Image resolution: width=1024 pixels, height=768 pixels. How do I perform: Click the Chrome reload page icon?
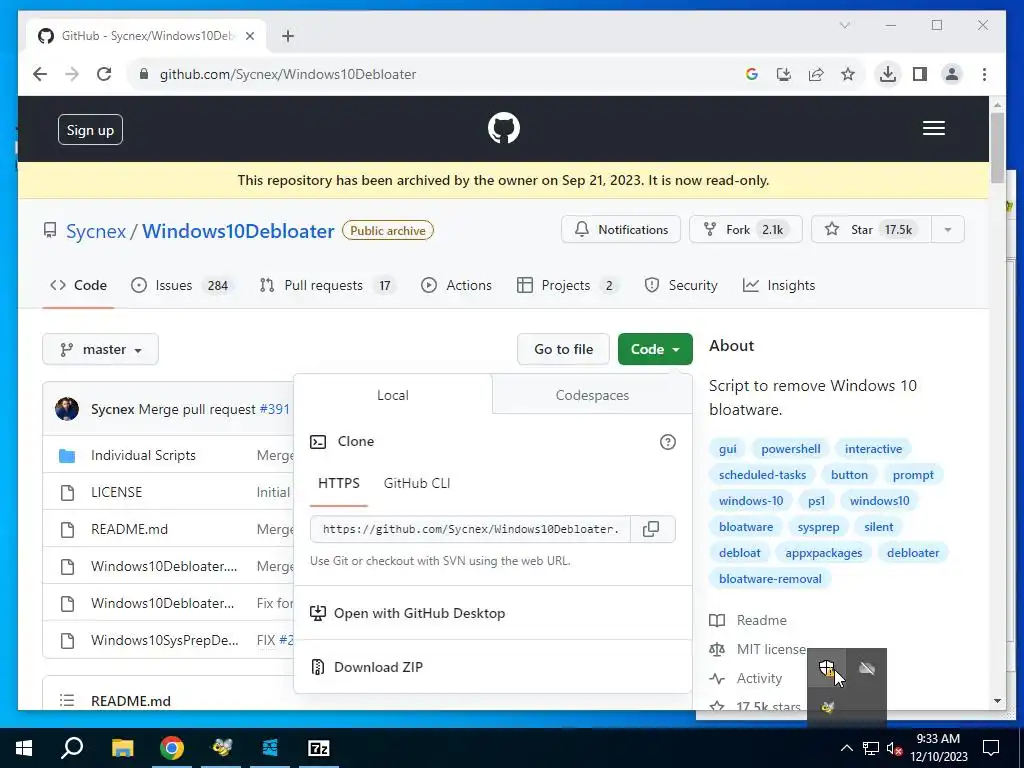click(x=104, y=74)
